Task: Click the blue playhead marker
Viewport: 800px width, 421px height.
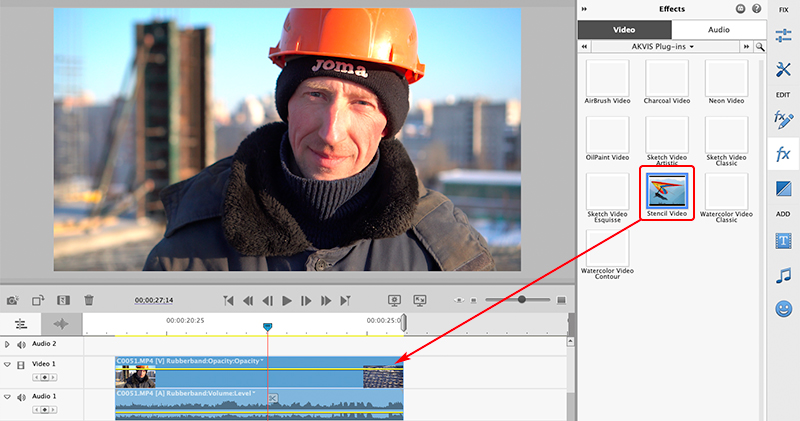Action: click(267, 327)
